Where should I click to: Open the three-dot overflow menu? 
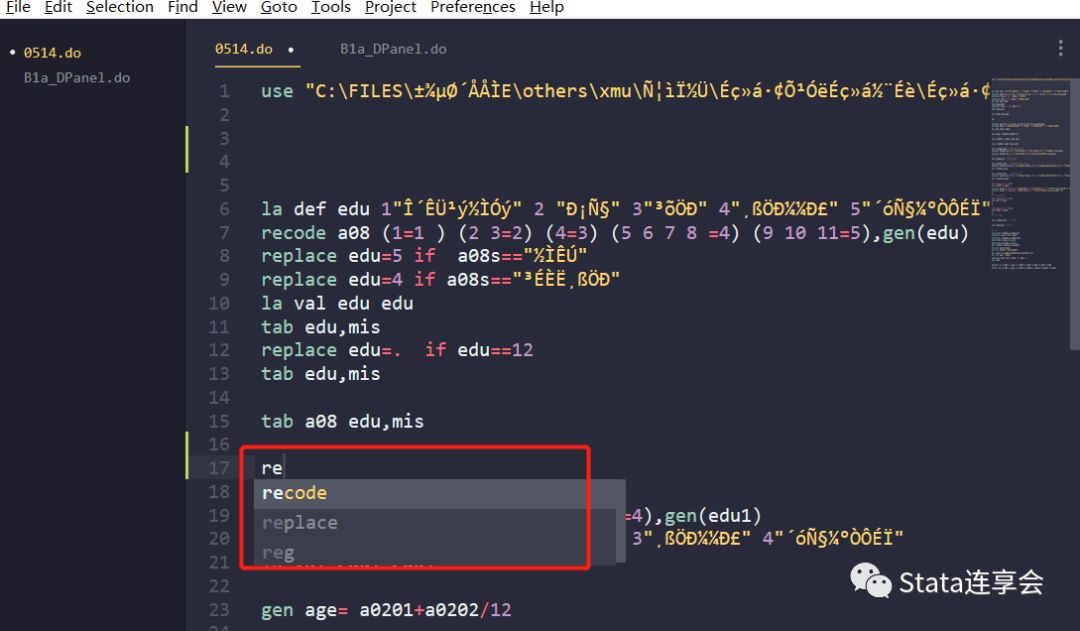pyautogui.click(x=1060, y=47)
